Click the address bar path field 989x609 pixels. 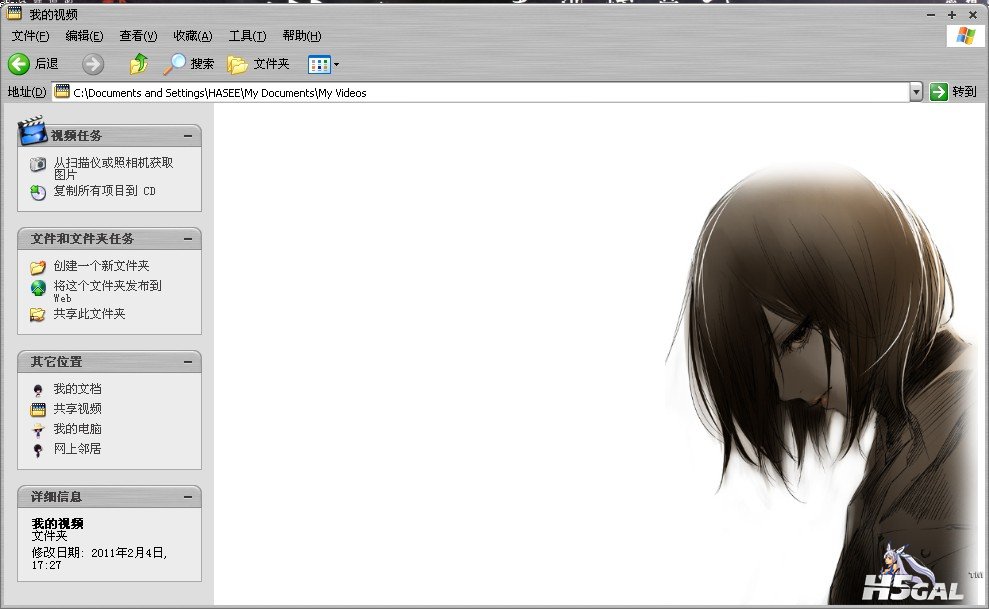pyautogui.click(x=480, y=92)
